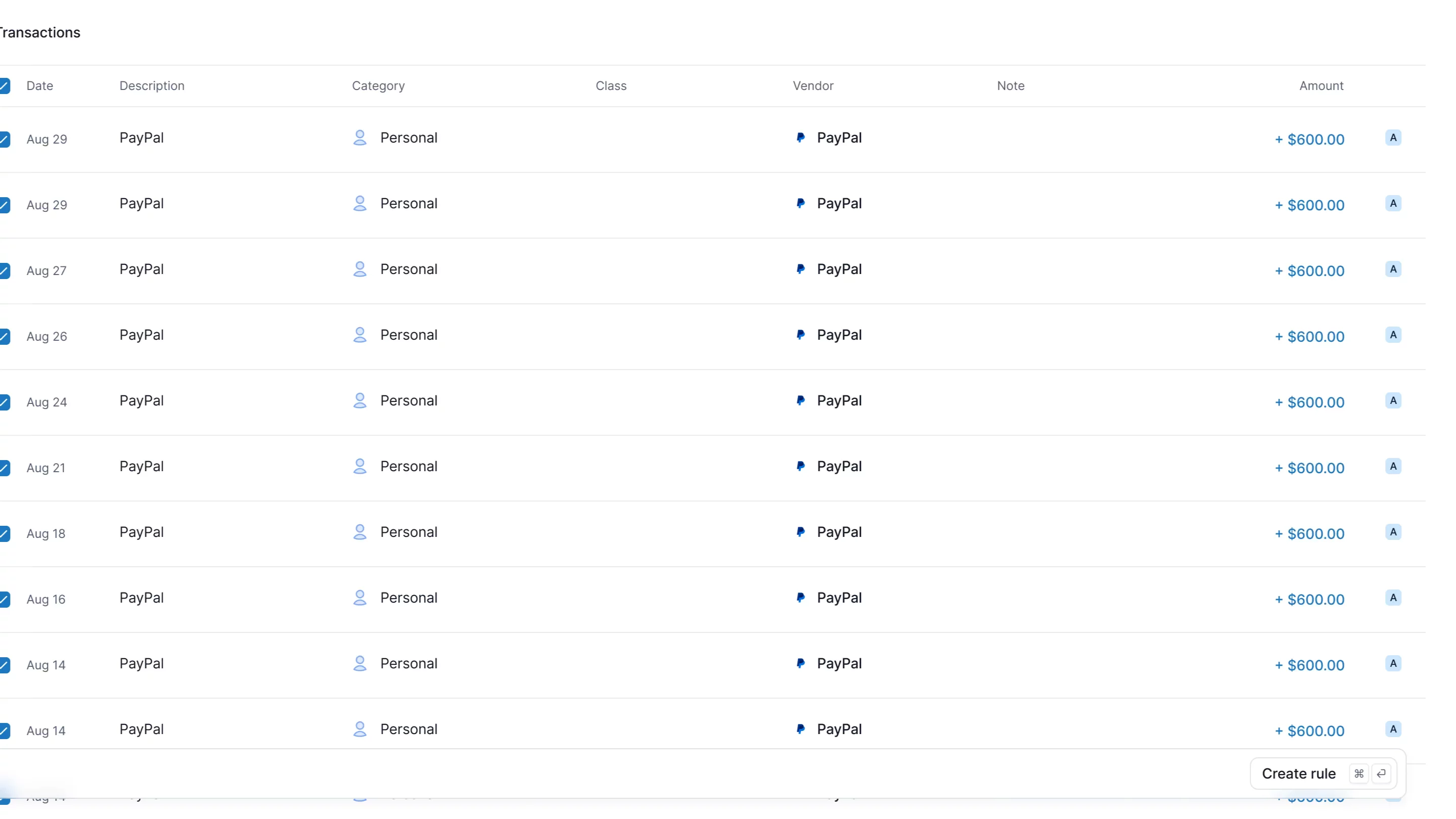
Task: Uncheck the select-all checkbox in header
Action: (x=5, y=86)
